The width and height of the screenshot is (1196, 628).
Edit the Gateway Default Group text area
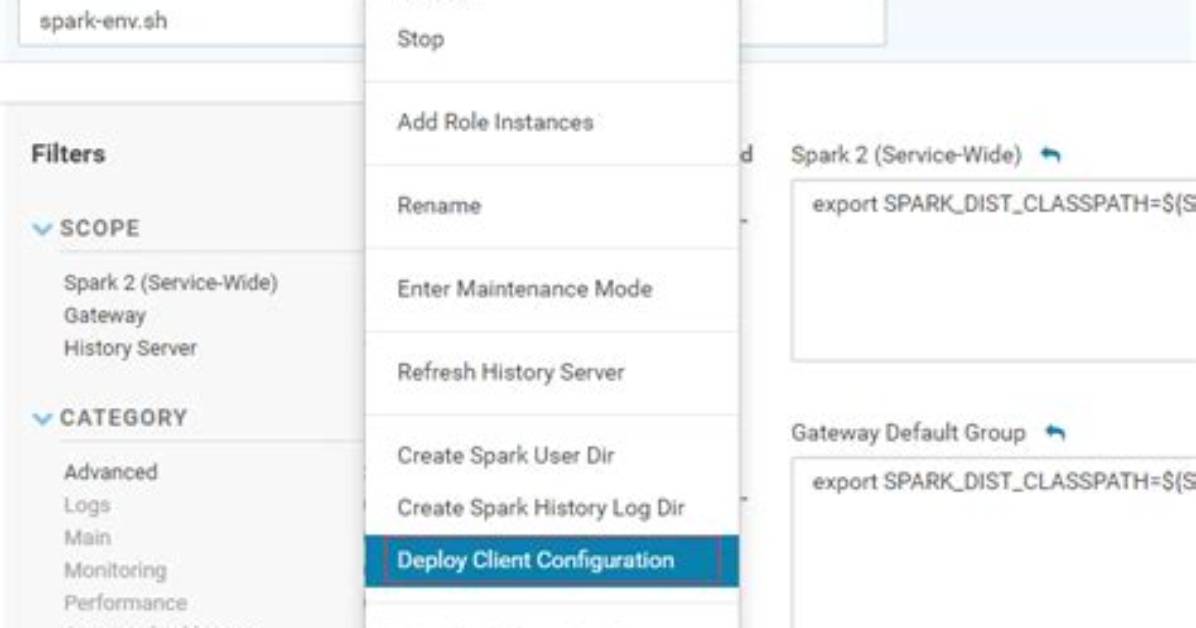(994, 543)
